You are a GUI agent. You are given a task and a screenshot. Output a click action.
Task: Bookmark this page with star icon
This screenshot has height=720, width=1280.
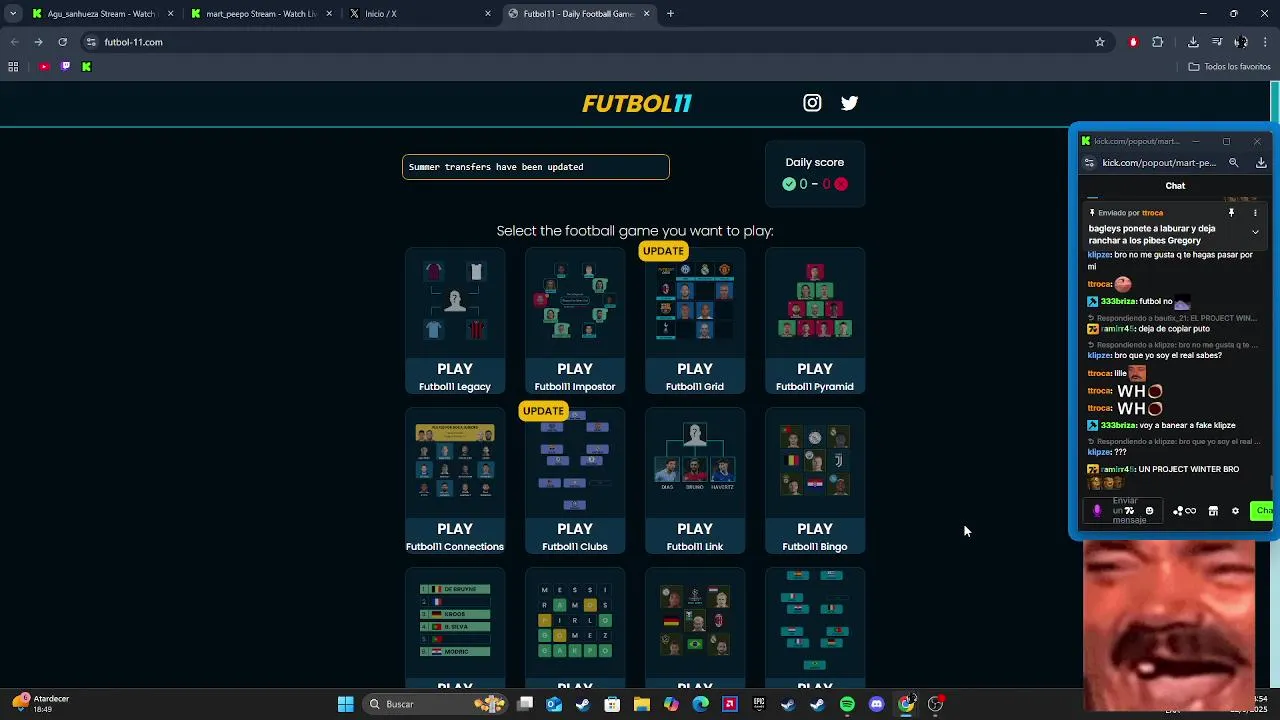[x=1100, y=42]
